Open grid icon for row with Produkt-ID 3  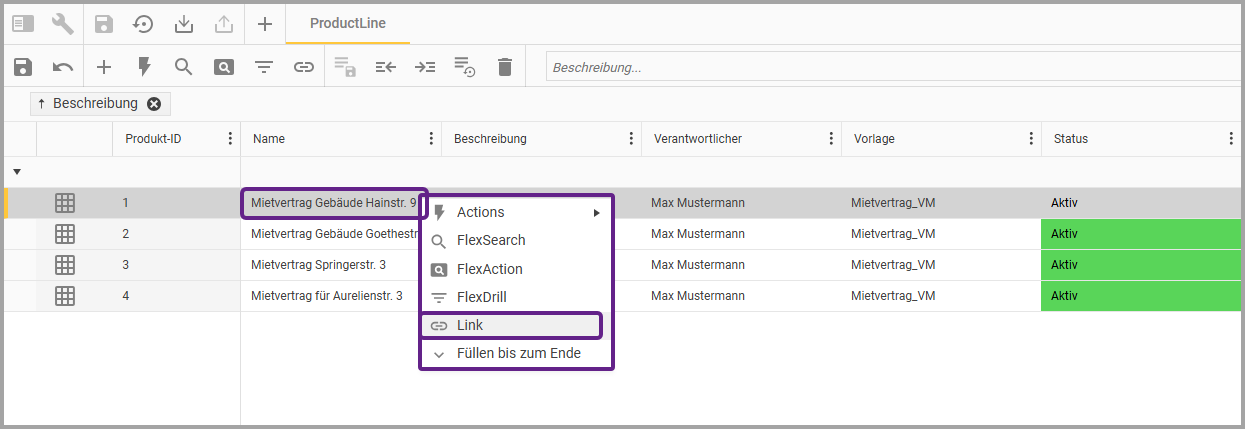point(65,265)
